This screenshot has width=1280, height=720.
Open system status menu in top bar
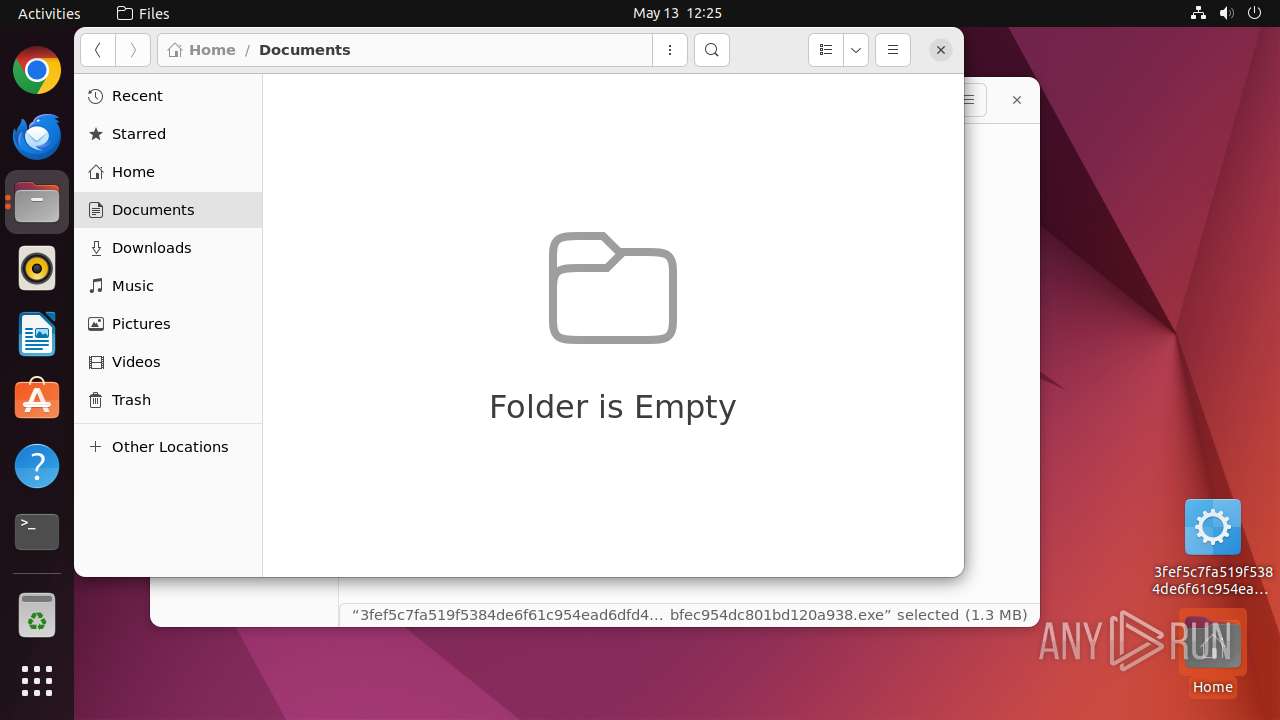coord(1227,13)
